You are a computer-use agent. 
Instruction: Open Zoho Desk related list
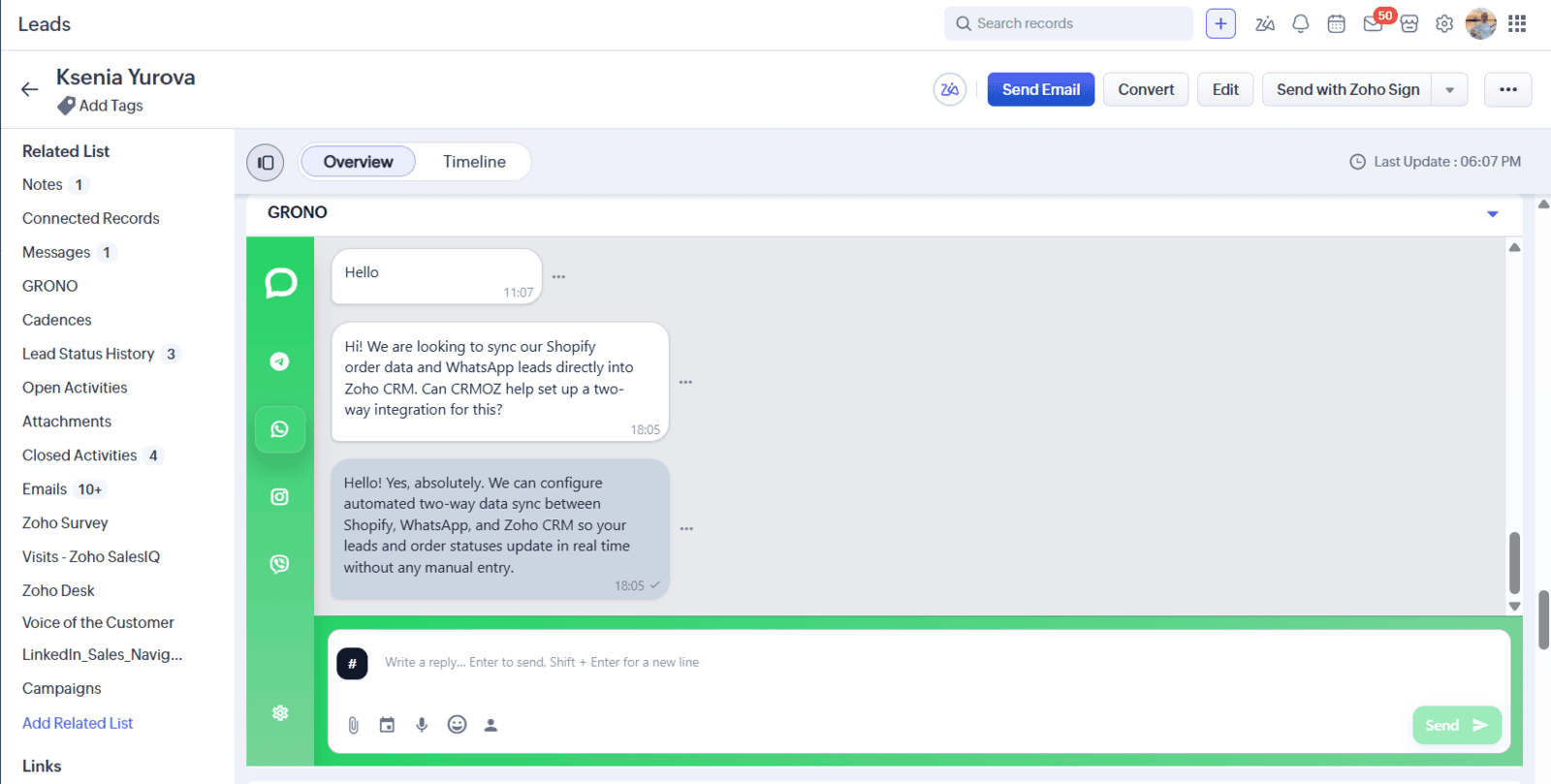58,591
